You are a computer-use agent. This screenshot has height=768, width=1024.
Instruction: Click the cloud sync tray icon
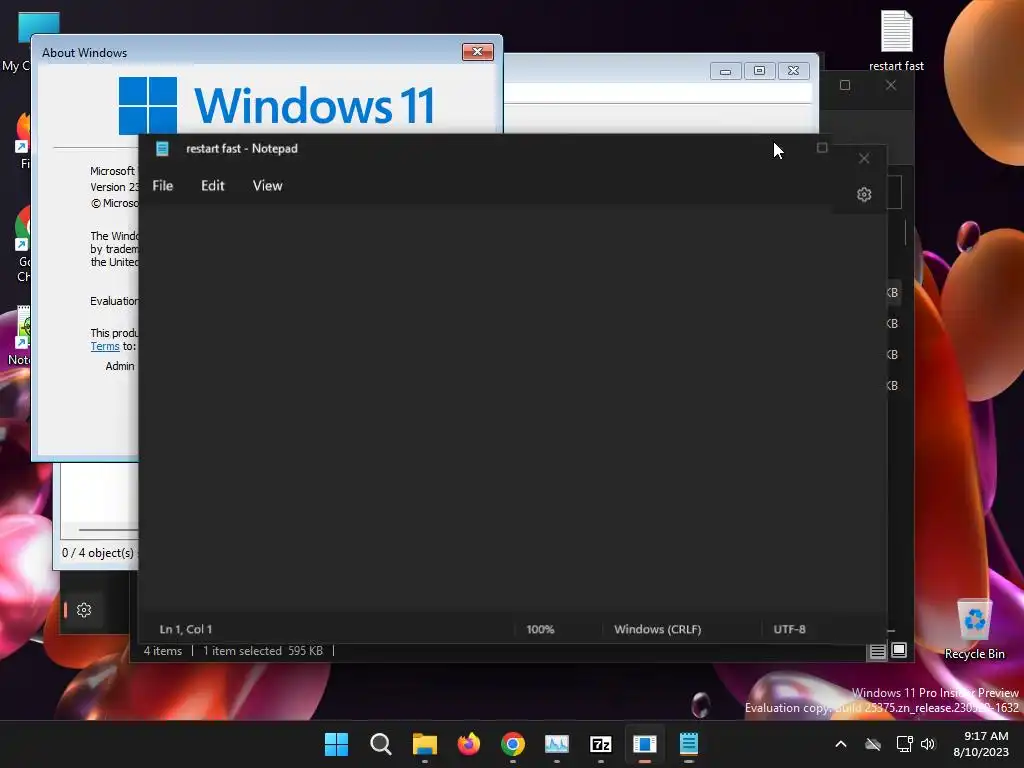(x=873, y=744)
